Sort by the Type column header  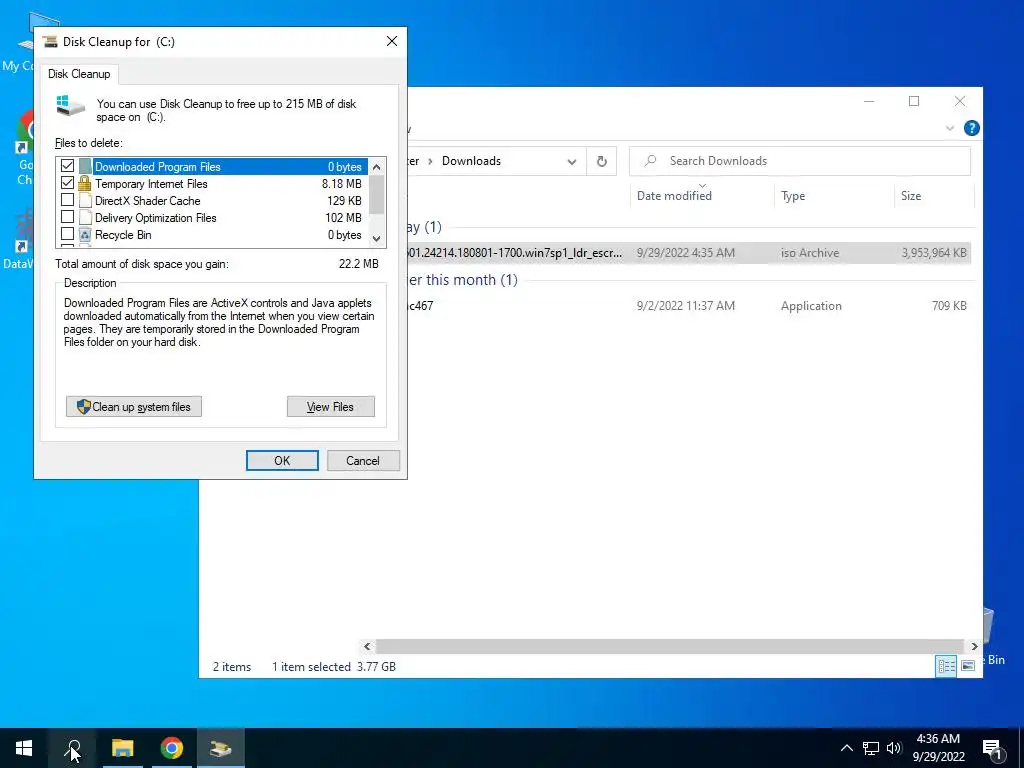click(833, 195)
